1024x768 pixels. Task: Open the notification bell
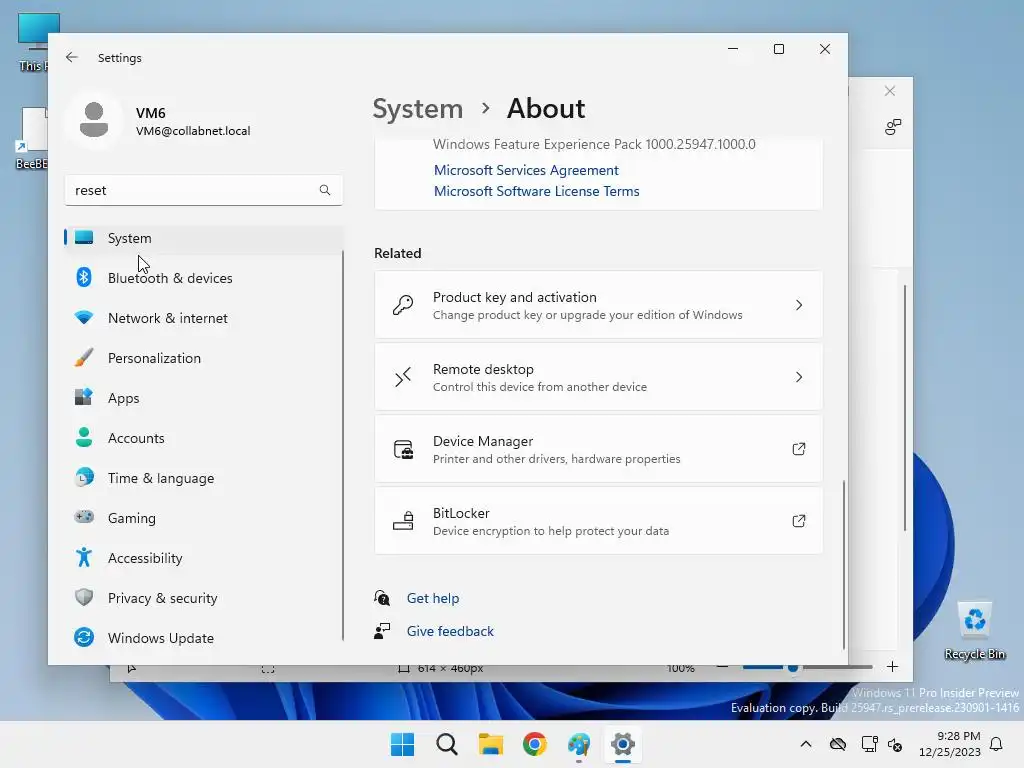click(996, 744)
